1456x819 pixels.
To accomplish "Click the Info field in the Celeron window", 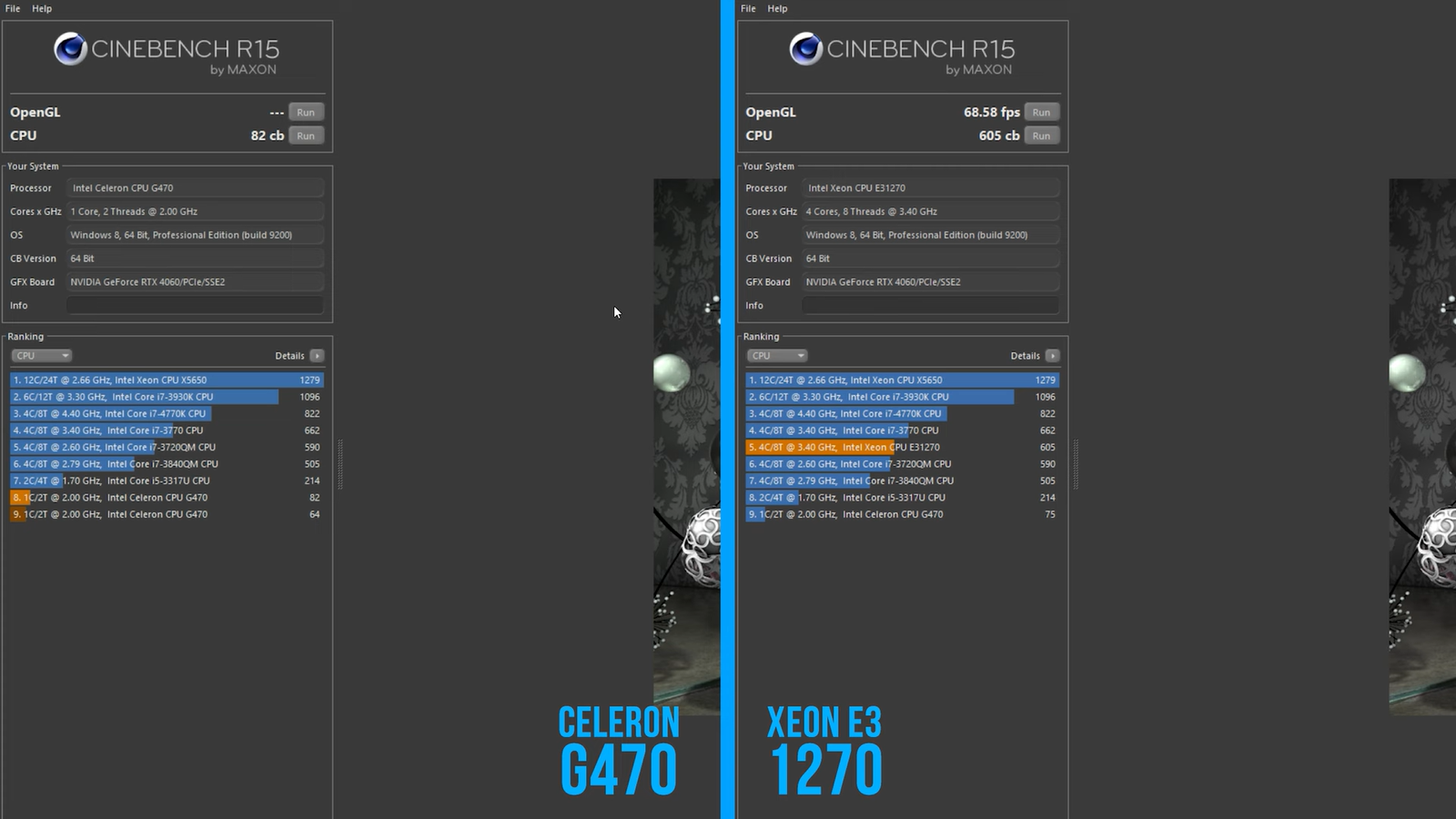I will [x=195, y=306].
